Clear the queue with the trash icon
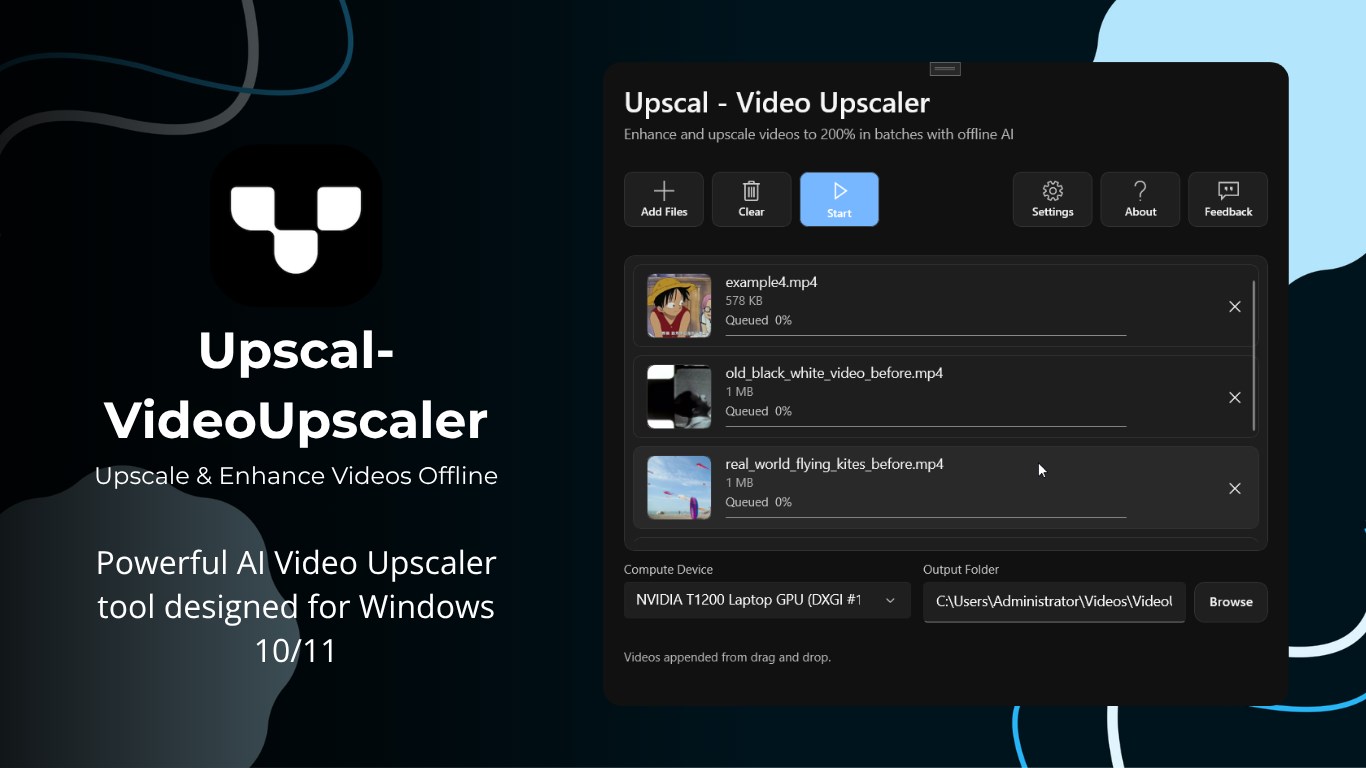The width and height of the screenshot is (1366, 768). (x=751, y=199)
